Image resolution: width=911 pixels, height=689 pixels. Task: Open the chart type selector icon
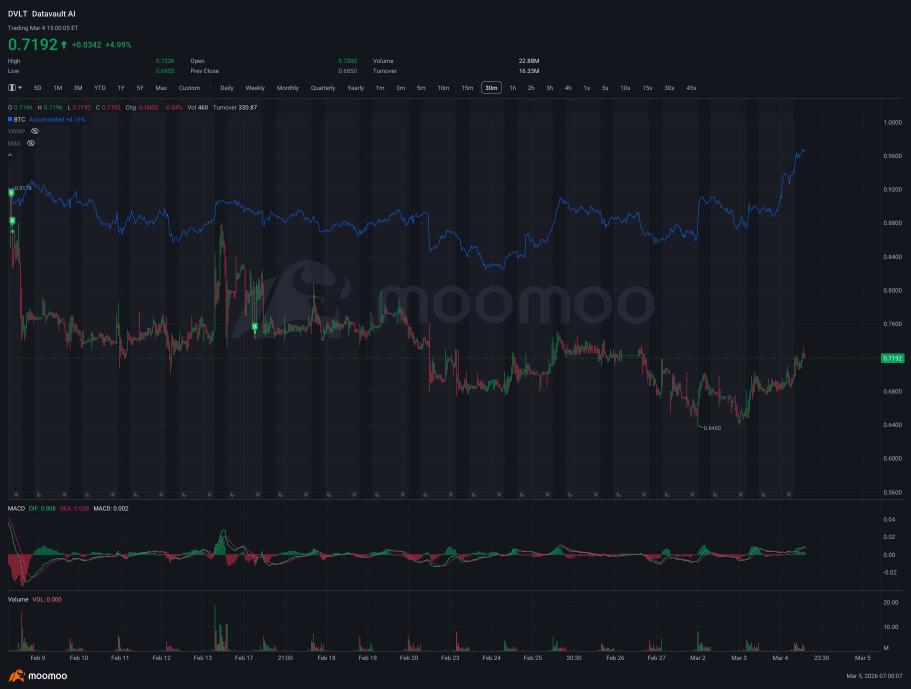click(x=12, y=88)
